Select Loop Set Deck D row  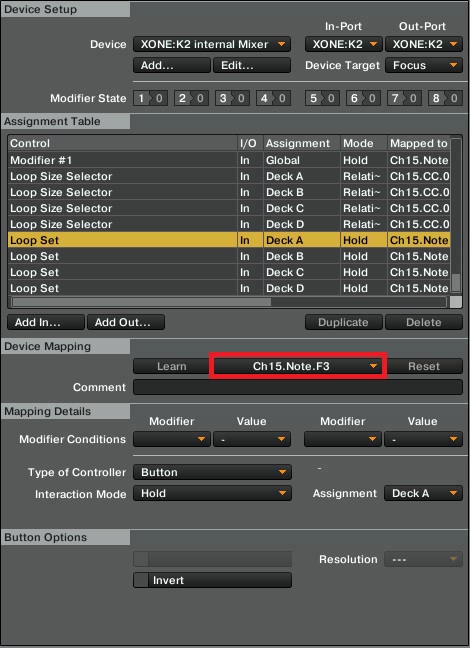click(x=229, y=288)
